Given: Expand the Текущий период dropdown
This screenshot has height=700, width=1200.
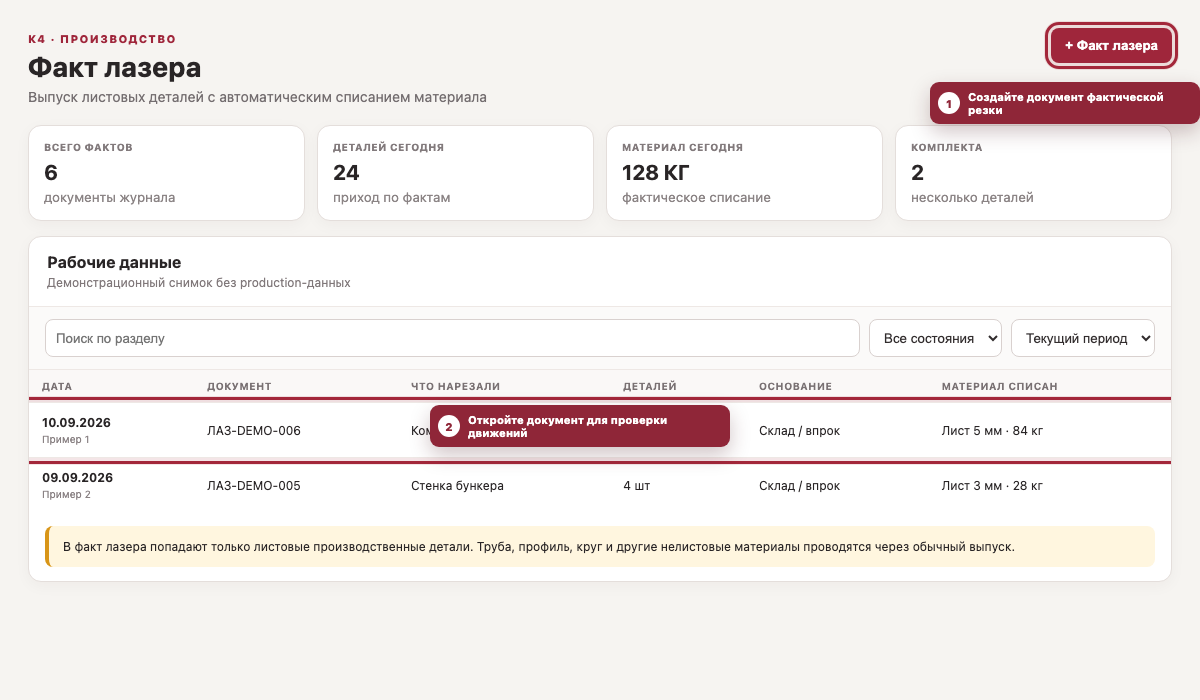Looking at the screenshot, I should click(1083, 338).
